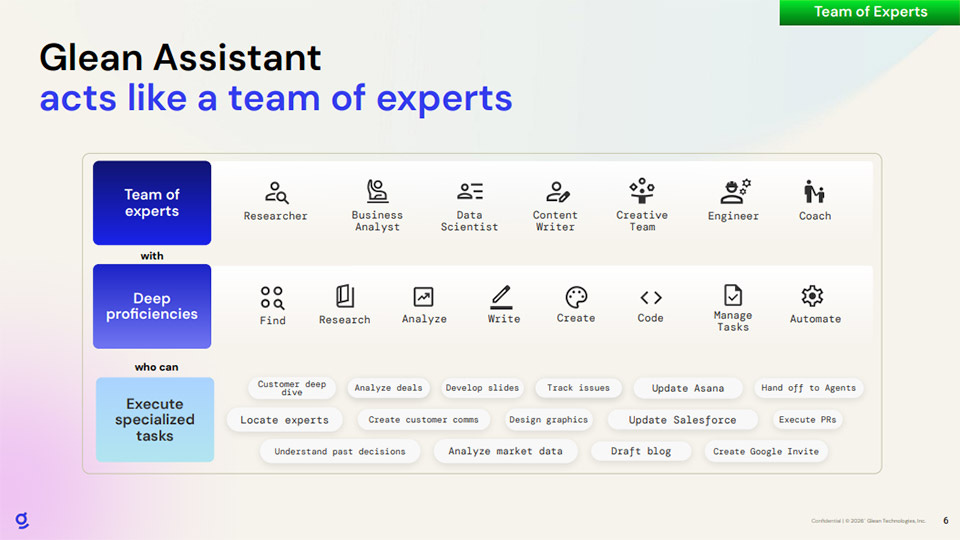Click the Design graphics pill
This screenshot has width=960, height=540.
pos(548,419)
